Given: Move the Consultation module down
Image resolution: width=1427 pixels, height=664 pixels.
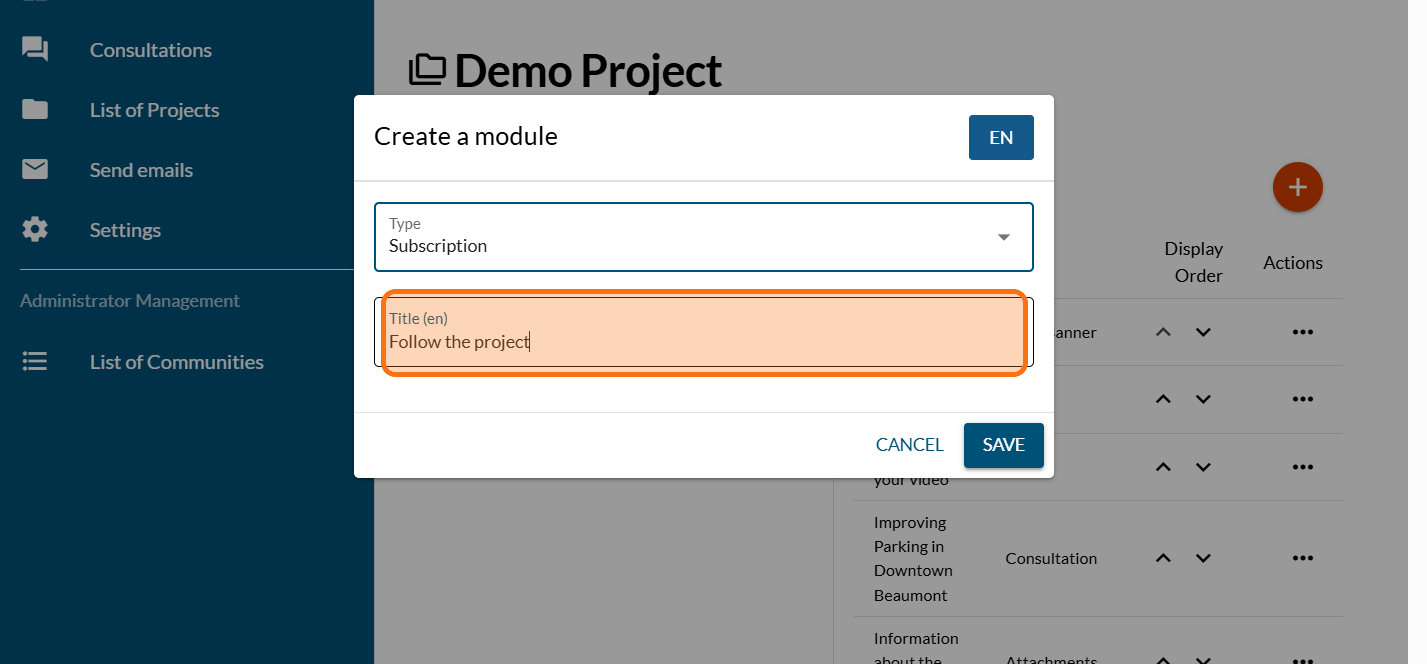Looking at the screenshot, I should pyautogui.click(x=1203, y=559).
